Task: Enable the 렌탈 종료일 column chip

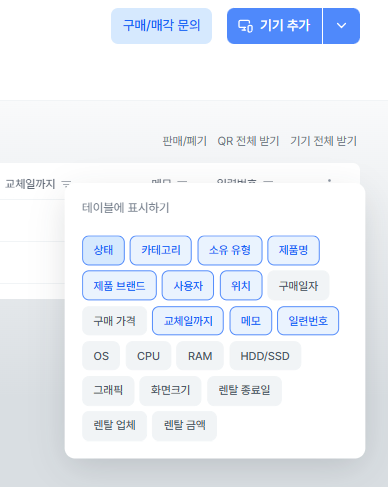Action: point(244,391)
